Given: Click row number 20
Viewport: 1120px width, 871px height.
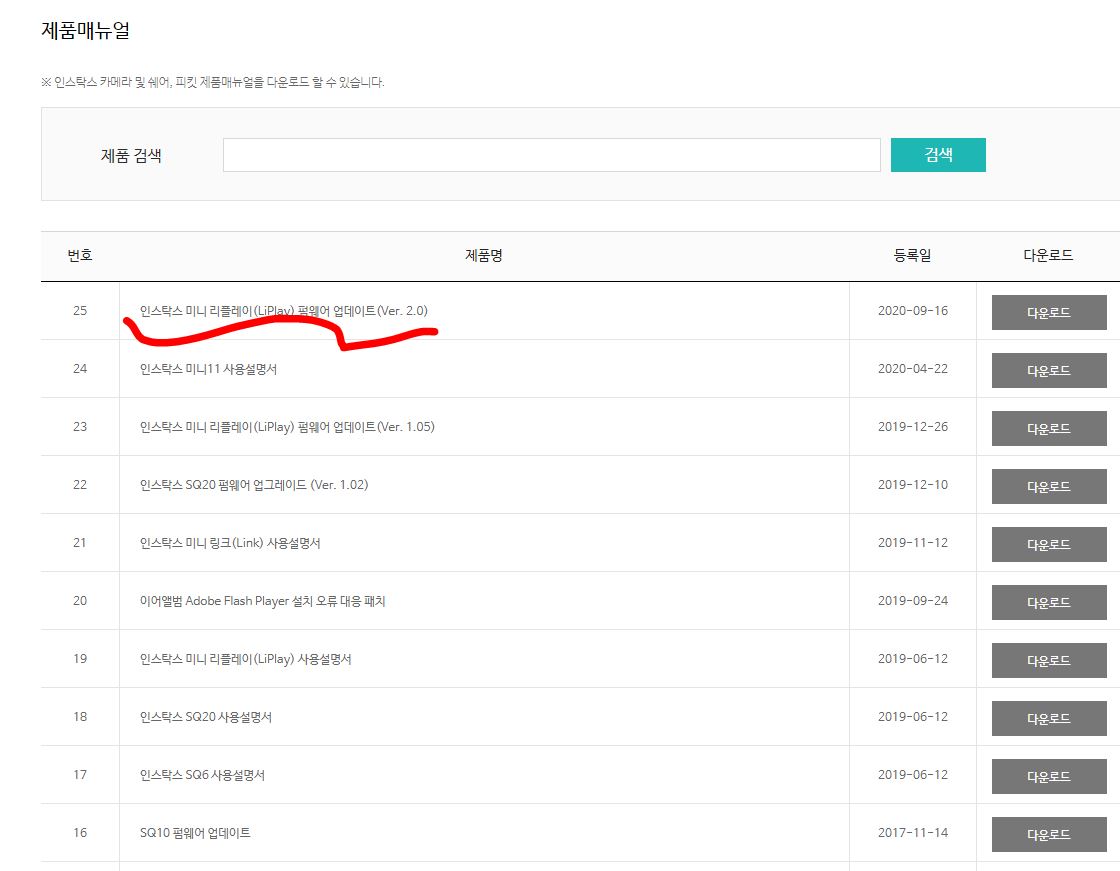Looking at the screenshot, I should click(x=80, y=601).
